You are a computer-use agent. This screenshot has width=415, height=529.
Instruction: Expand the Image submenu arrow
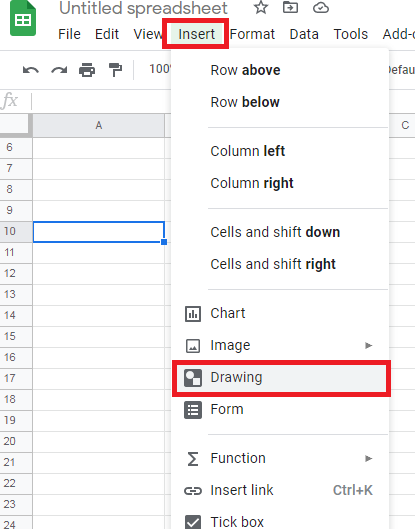click(x=368, y=345)
